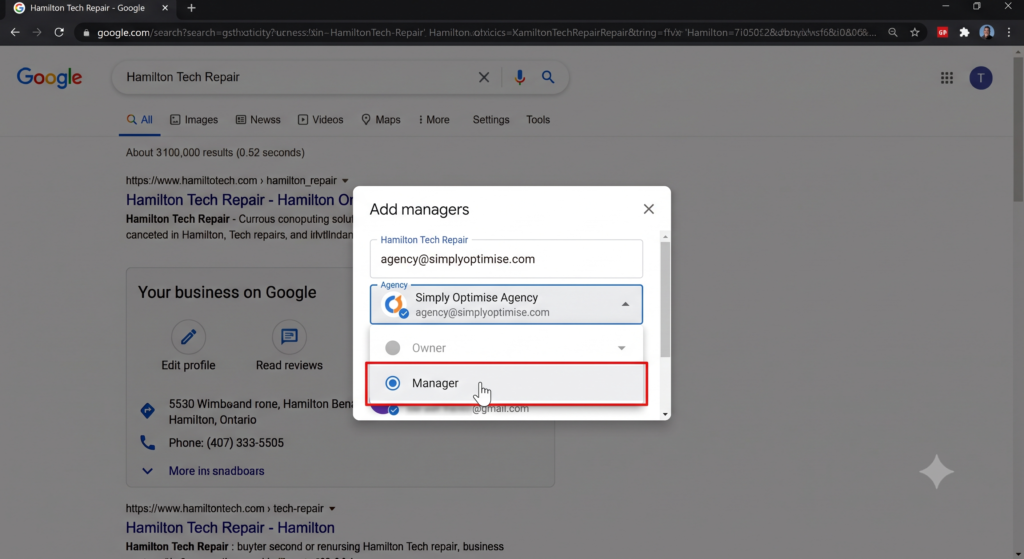
Task: Start voice search with the microphone icon
Action: [520, 77]
